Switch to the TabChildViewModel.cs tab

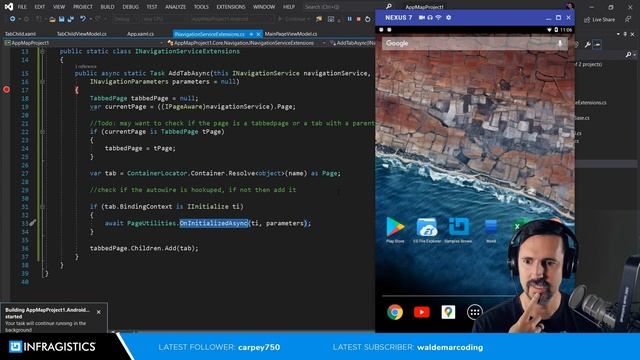coord(82,34)
